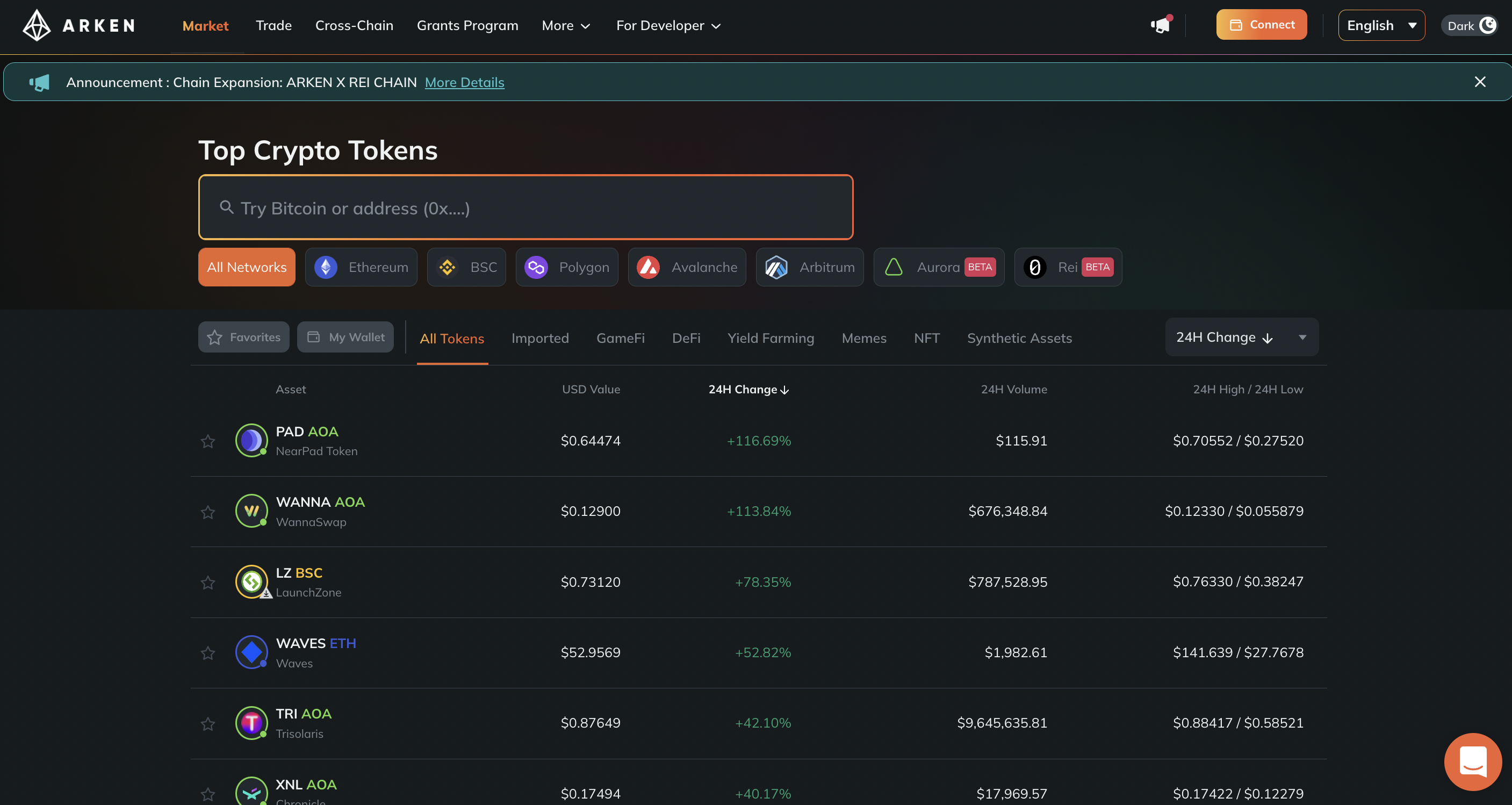Expand the More menu
The width and height of the screenshot is (1512, 805).
tap(566, 26)
